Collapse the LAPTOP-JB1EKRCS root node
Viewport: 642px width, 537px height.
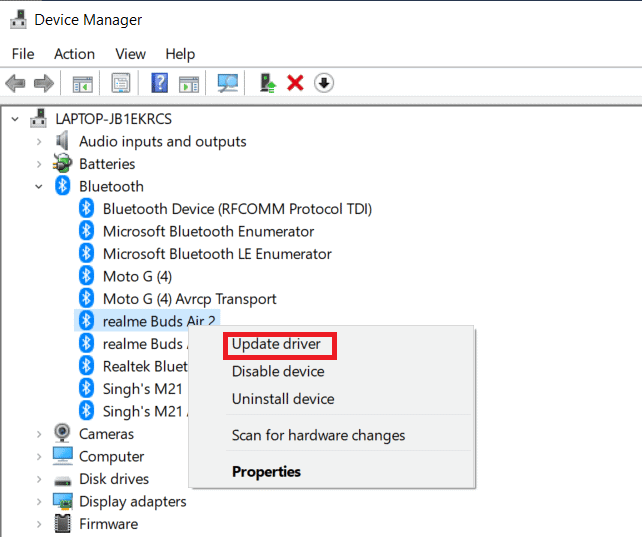click(x=15, y=119)
